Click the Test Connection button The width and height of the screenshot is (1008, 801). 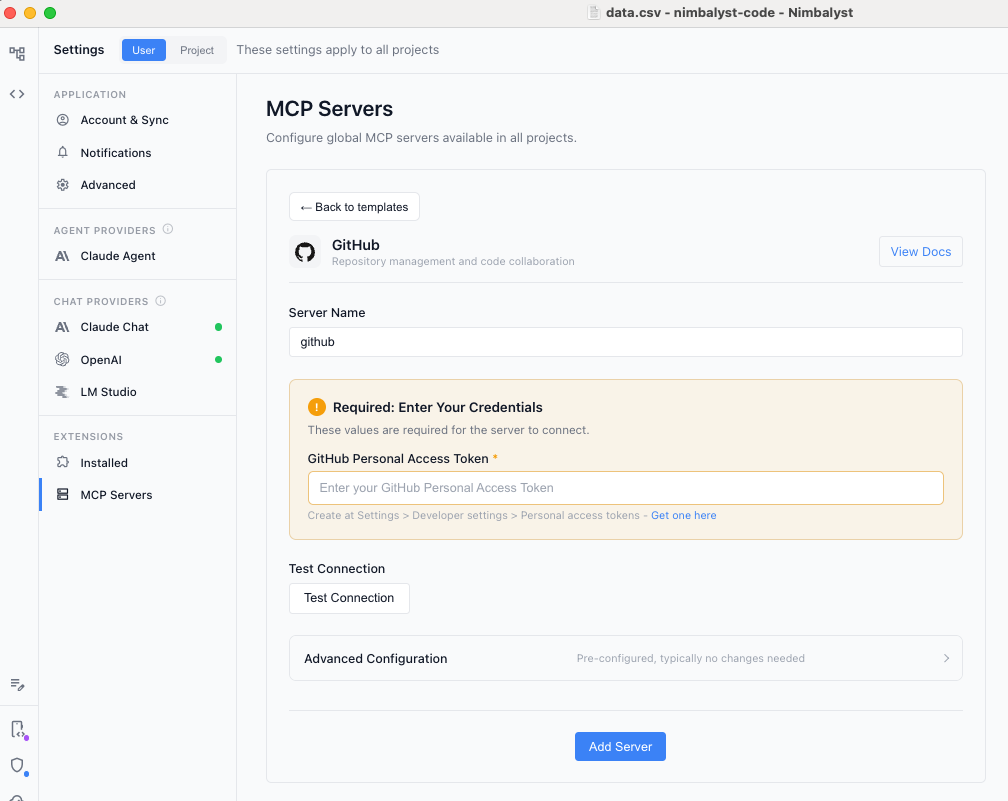click(x=349, y=598)
